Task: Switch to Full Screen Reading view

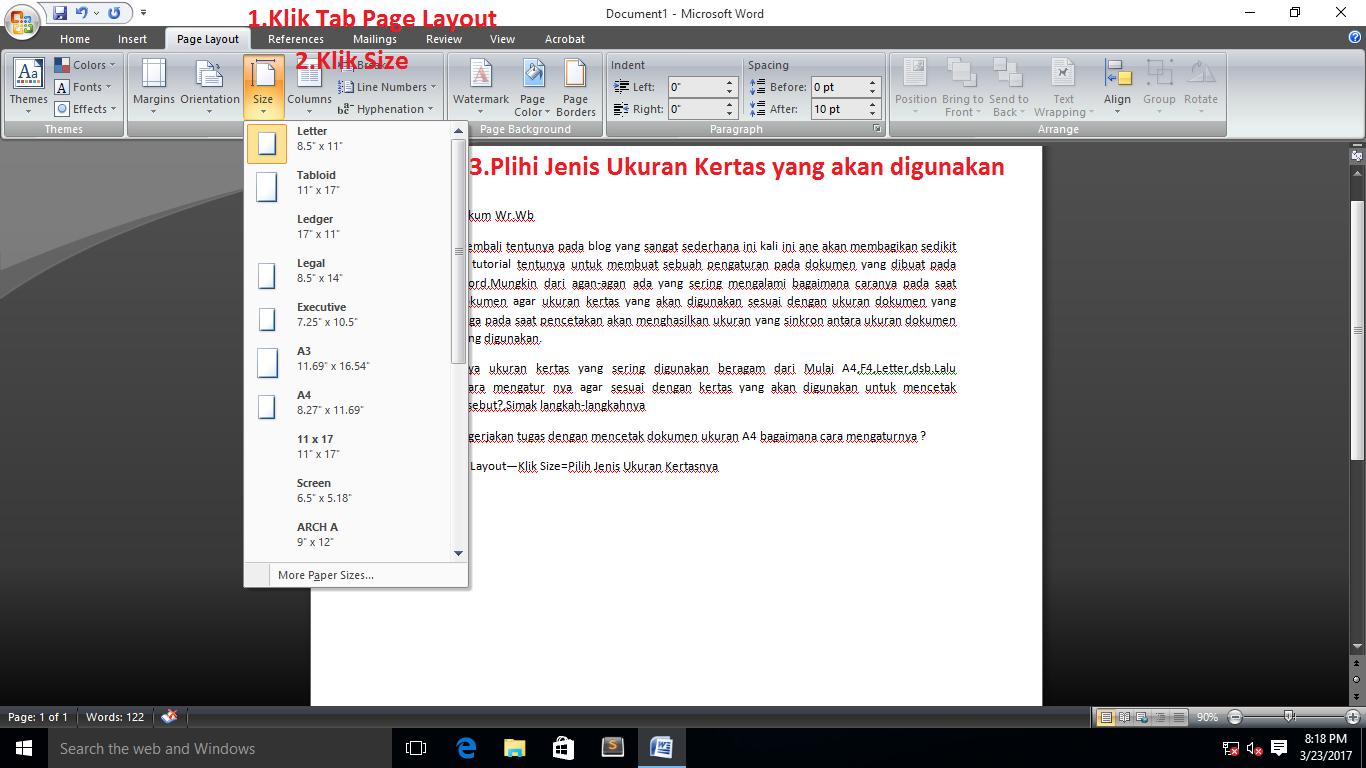Action: (1125, 717)
